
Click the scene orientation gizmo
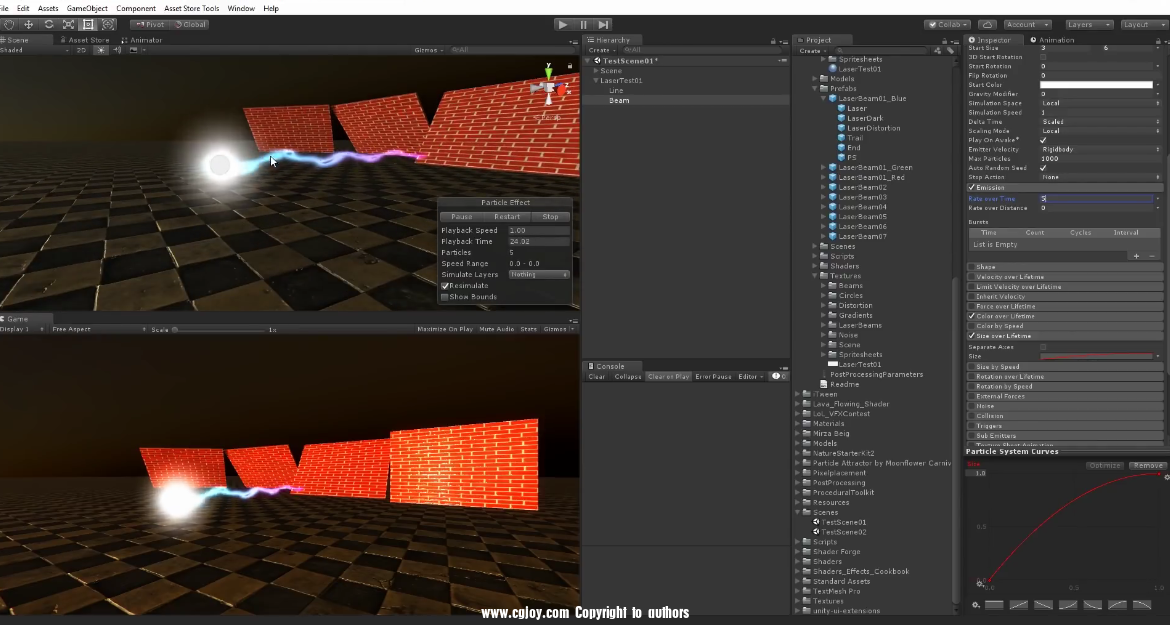[x=547, y=89]
